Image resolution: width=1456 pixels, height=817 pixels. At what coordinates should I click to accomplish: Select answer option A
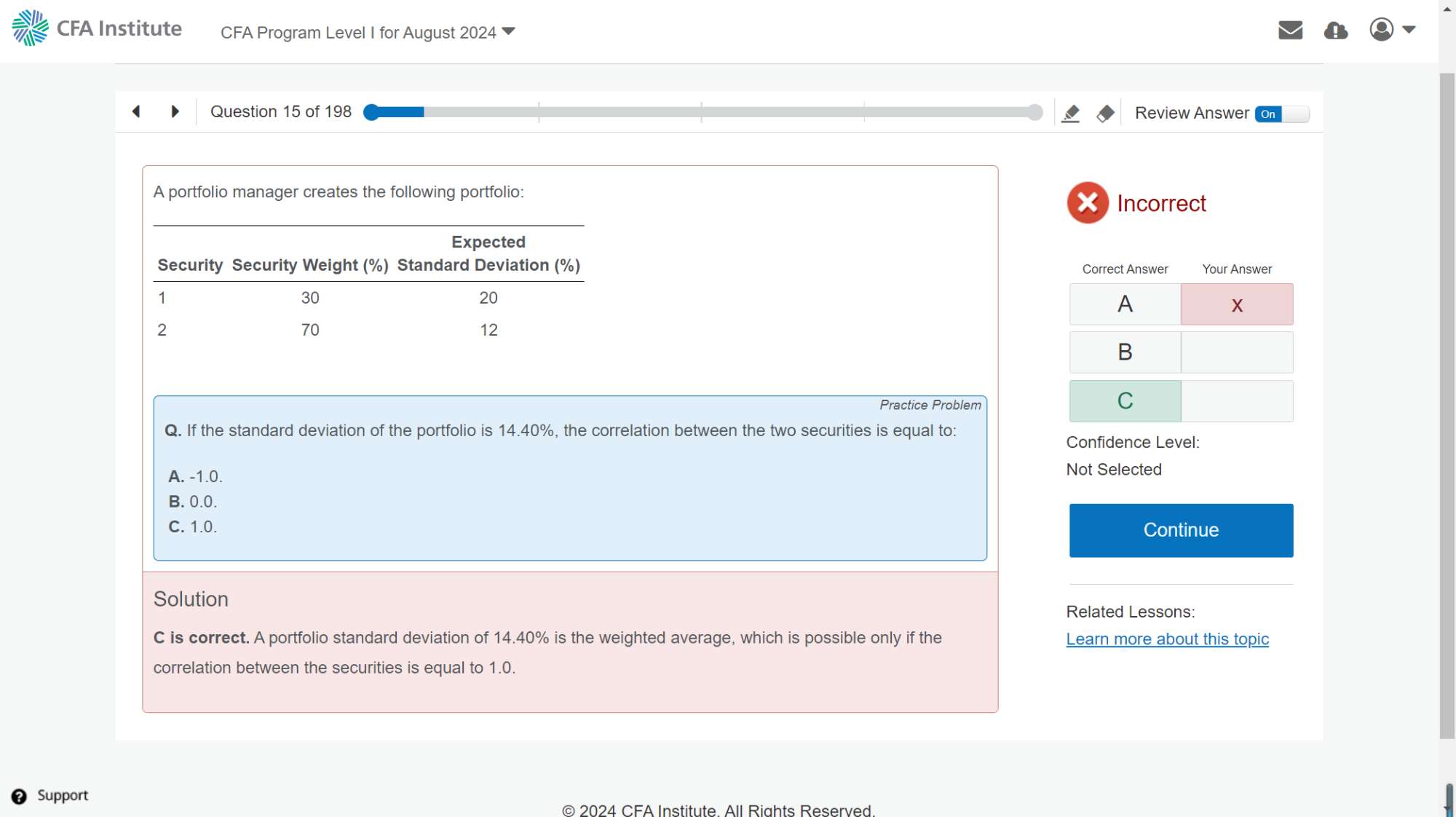(x=1125, y=304)
